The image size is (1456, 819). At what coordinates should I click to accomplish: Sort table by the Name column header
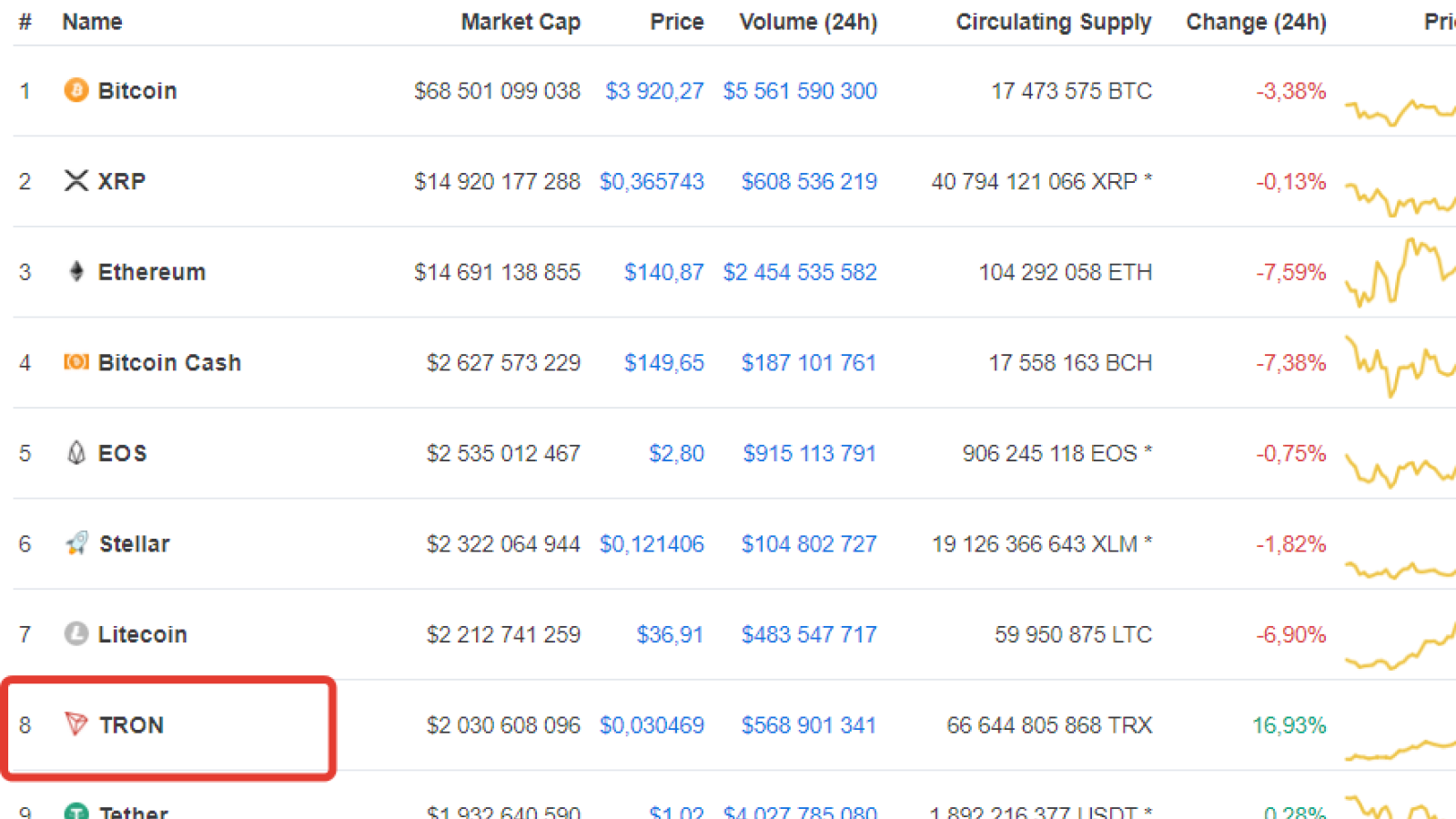point(92,22)
